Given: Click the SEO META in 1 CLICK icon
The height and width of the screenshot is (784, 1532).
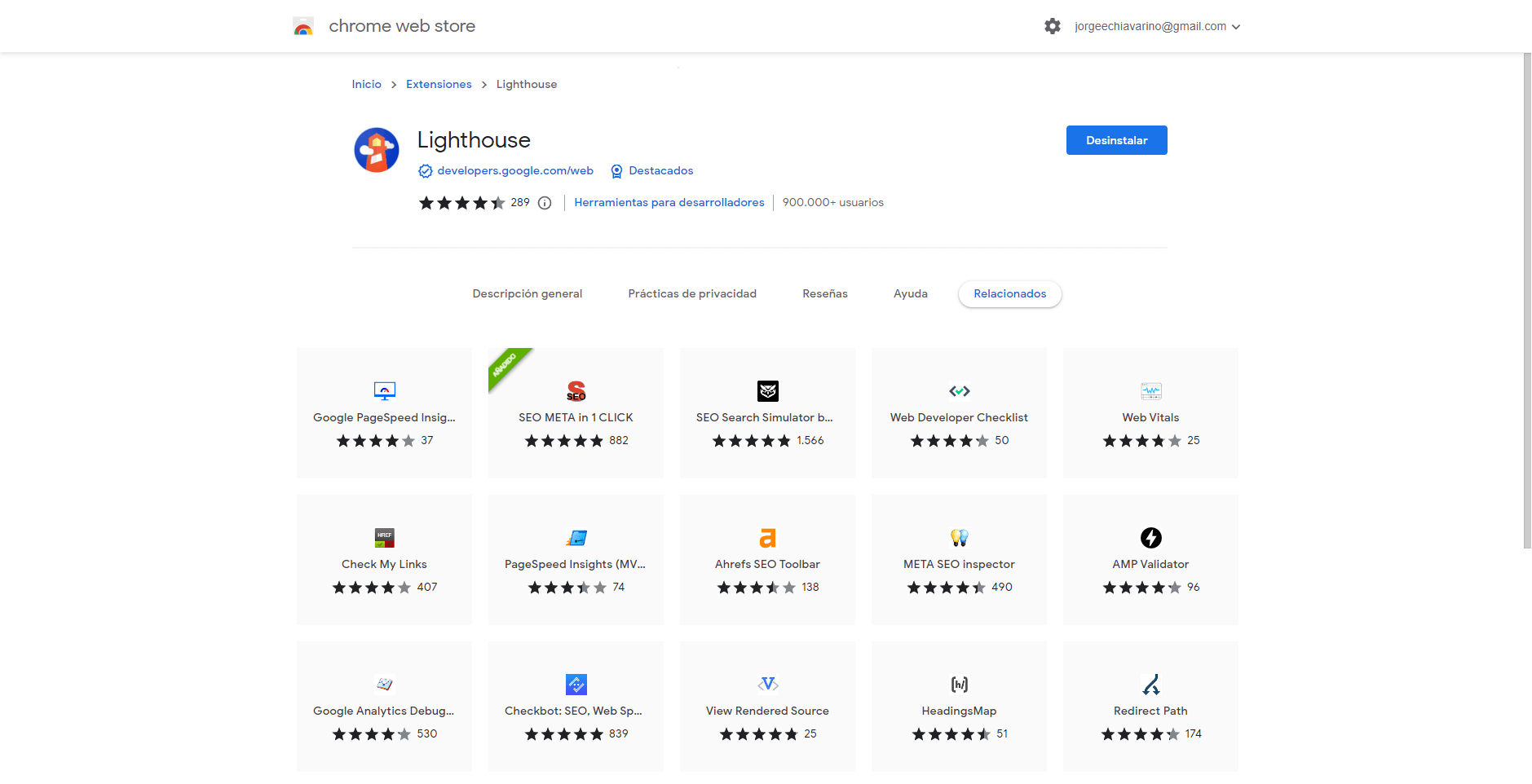Looking at the screenshot, I should (576, 391).
